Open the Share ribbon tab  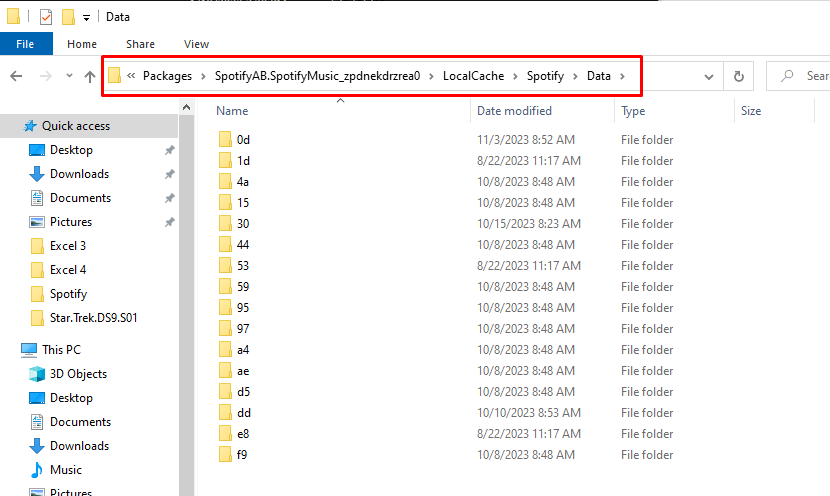point(140,44)
